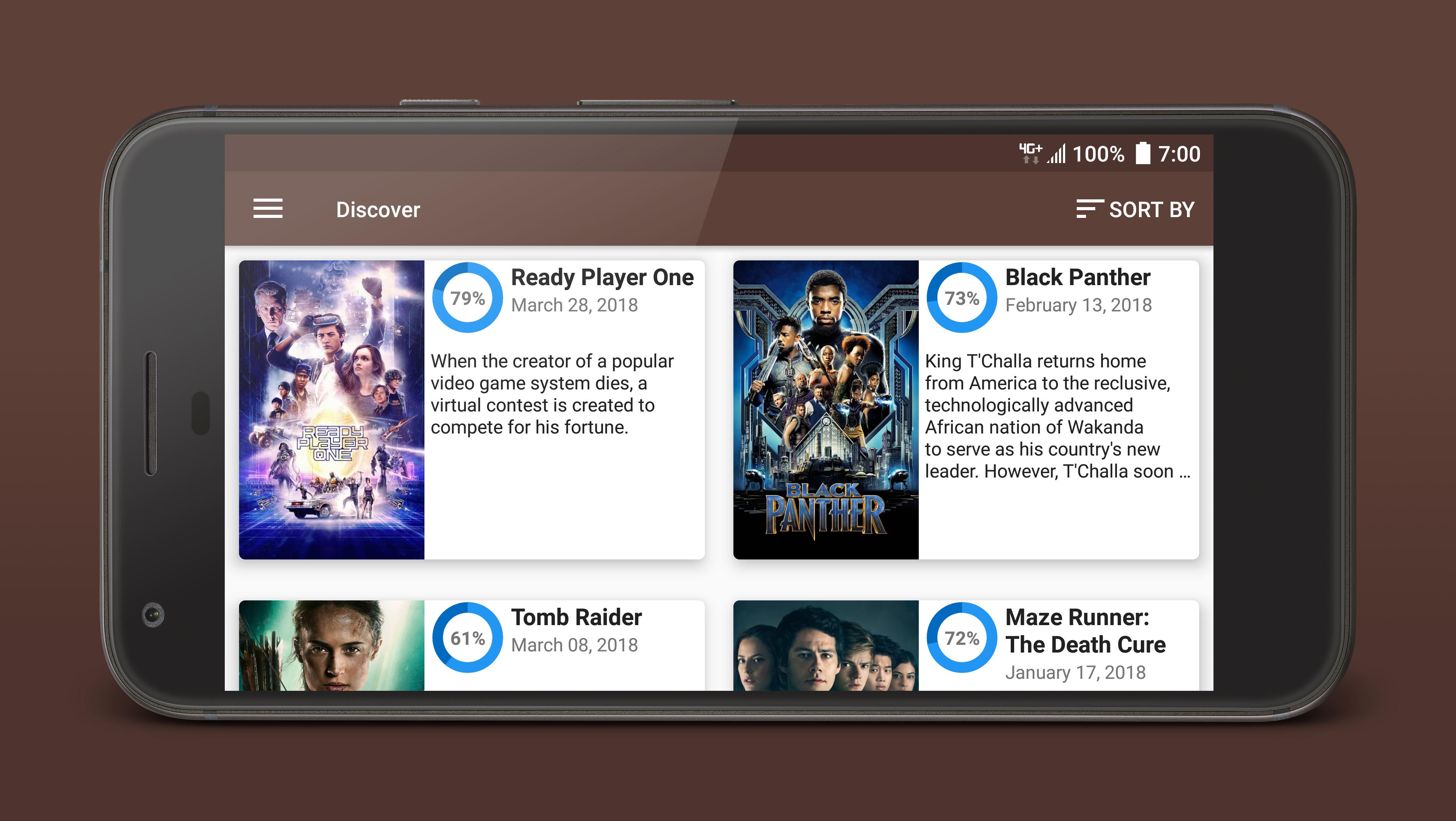This screenshot has width=1456, height=821.
Task: Select the Ready Player One title
Action: [x=602, y=277]
